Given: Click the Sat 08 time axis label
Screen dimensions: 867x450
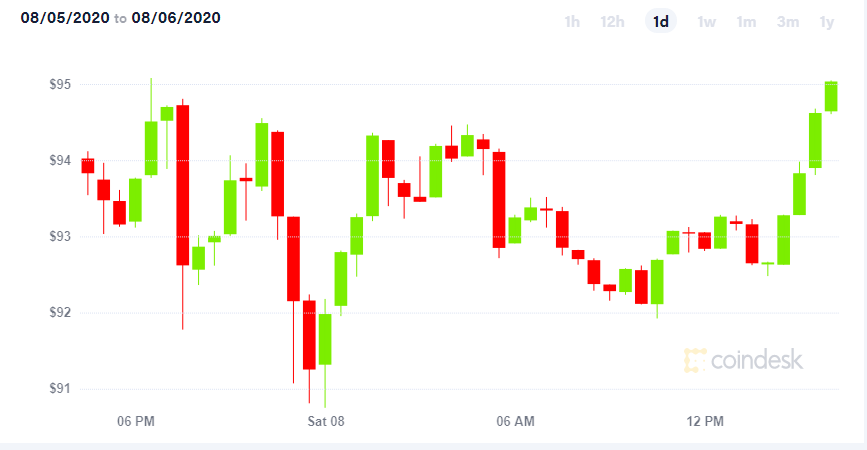Looking at the screenshot, I should [326, 421].
